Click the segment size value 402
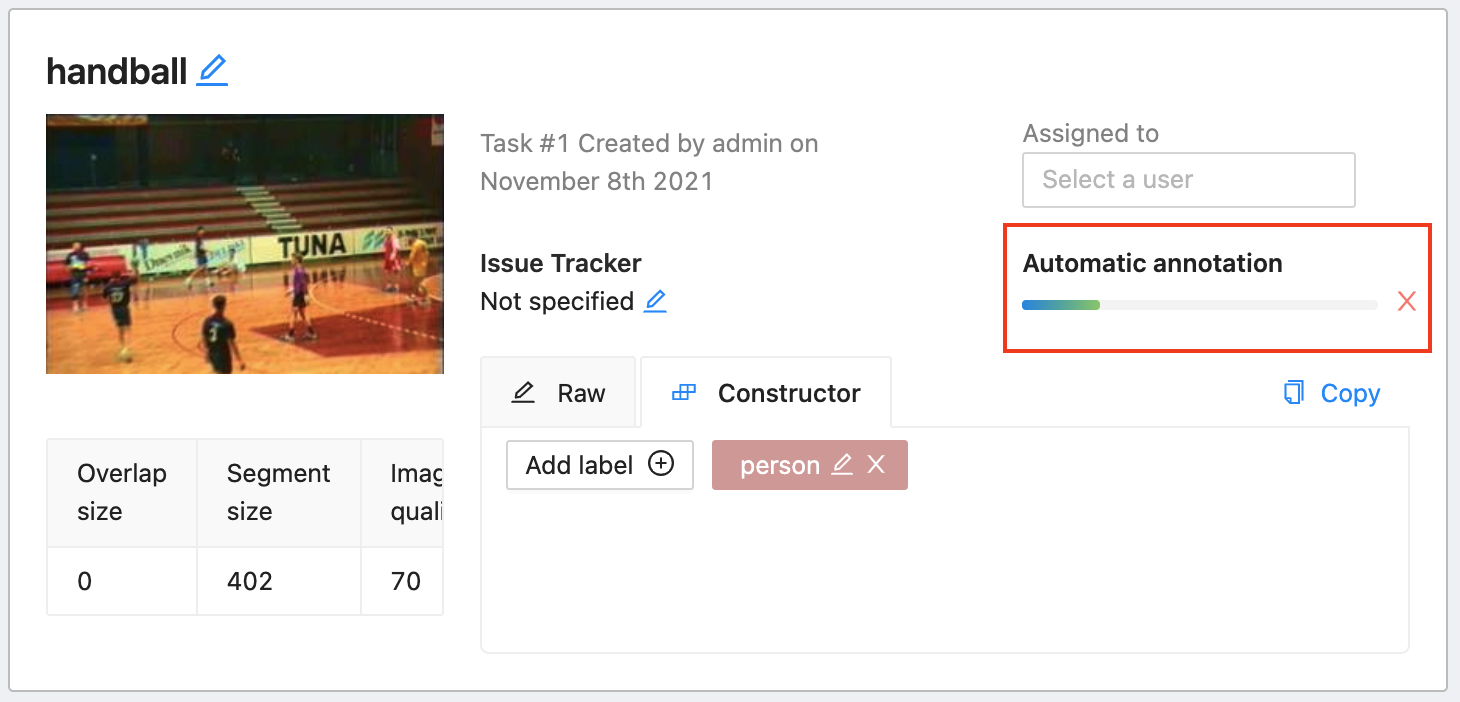Screen dimensions: 1460x702 click(250, 581)
